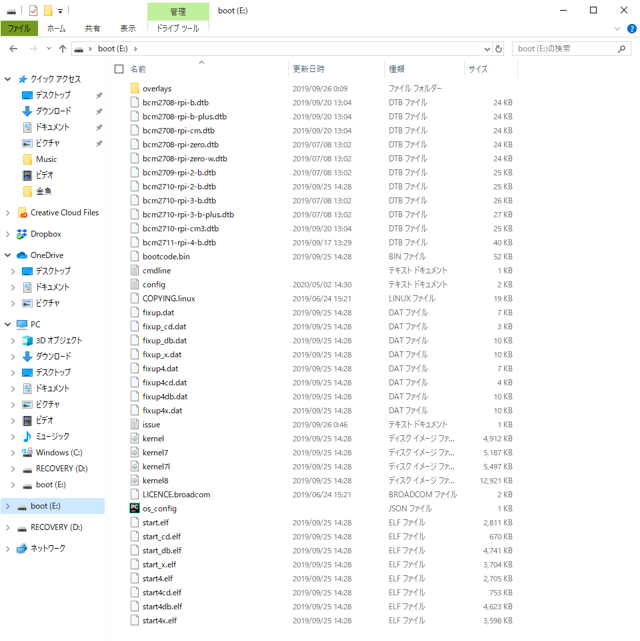Click boot (E:) in address bar breadcrumb

tap(113, 49)
